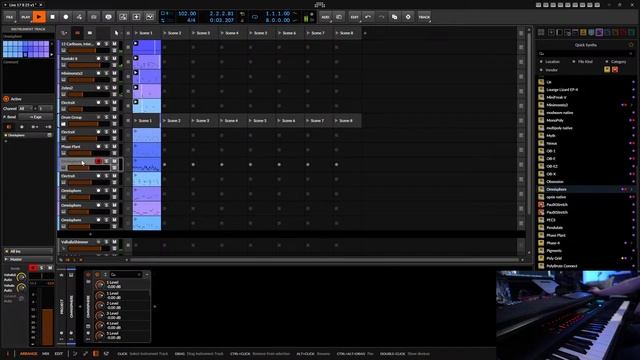The width and height of the screenshot is (640, 360).
Task: Open the Channel All dropdown
Action: pyautogui.click(x=26, y=109)
